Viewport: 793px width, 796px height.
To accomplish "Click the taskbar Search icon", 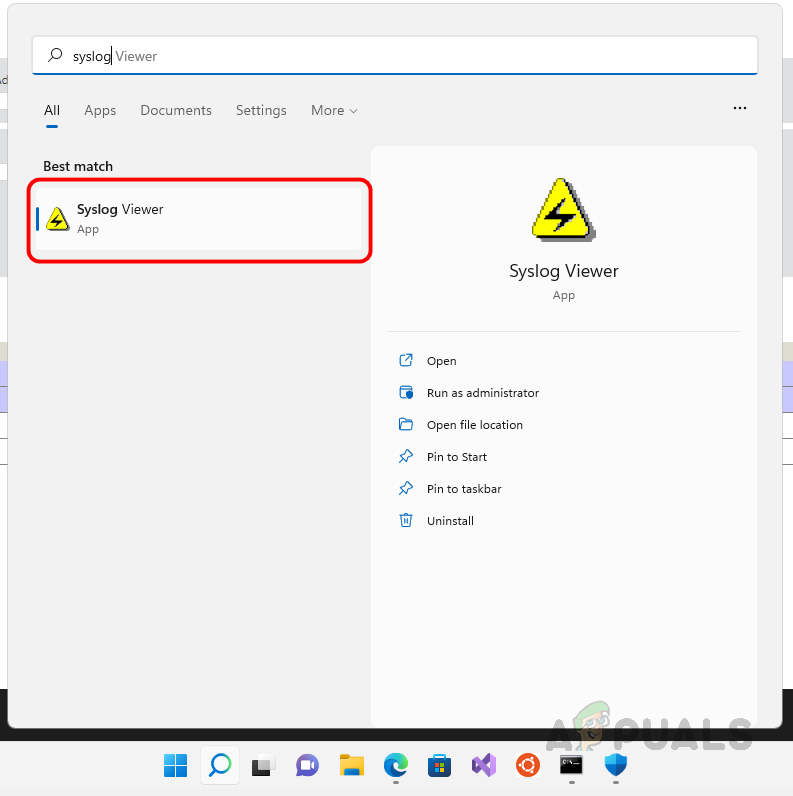I will [220, 765].
